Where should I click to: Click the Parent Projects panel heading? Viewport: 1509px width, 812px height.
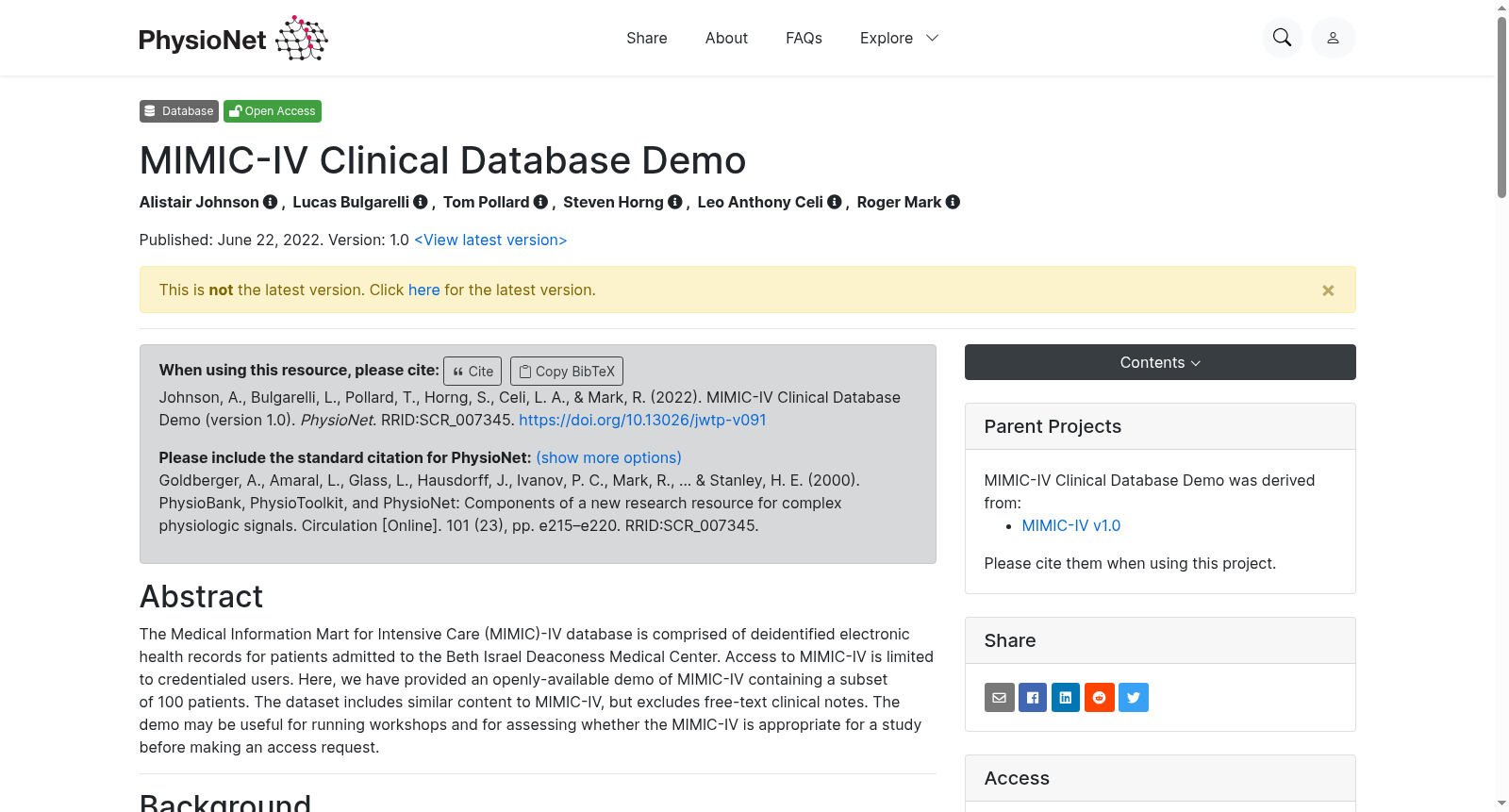coord(1053,426)
